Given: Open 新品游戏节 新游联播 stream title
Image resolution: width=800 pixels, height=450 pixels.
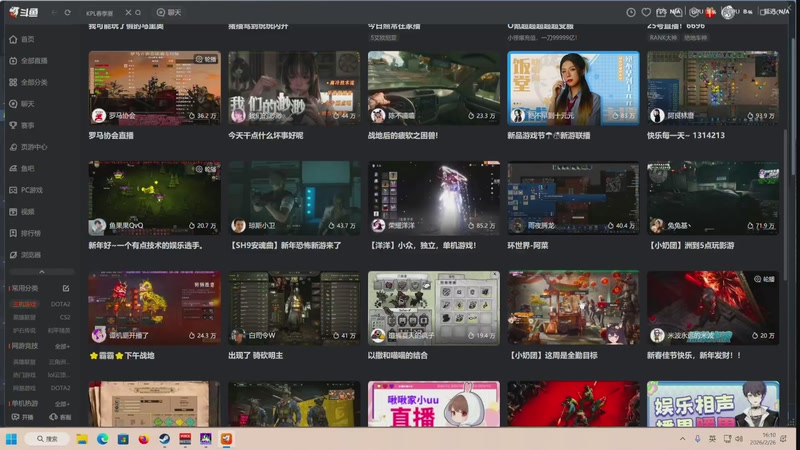Looking at the screenshot, I should pos(548,136).
